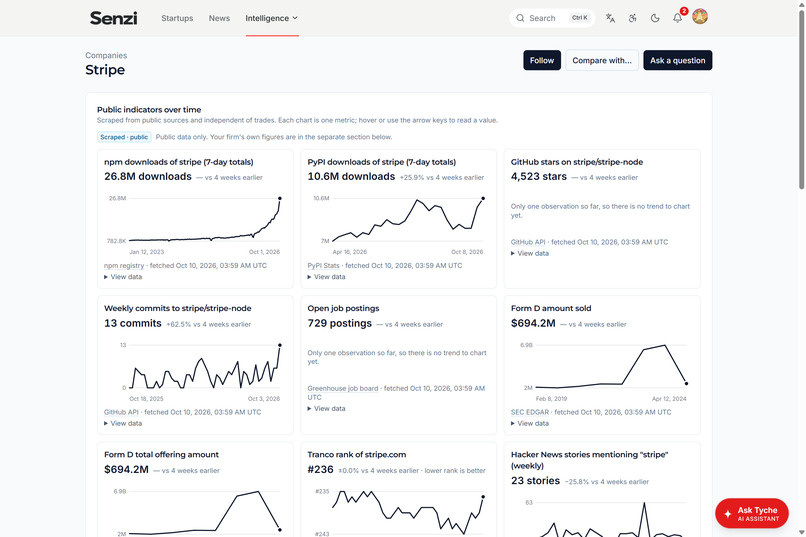Click the Ctrl K shortcut badge
Image resolution: width=806 pixels, height=537 pixels.
(580, 18)
